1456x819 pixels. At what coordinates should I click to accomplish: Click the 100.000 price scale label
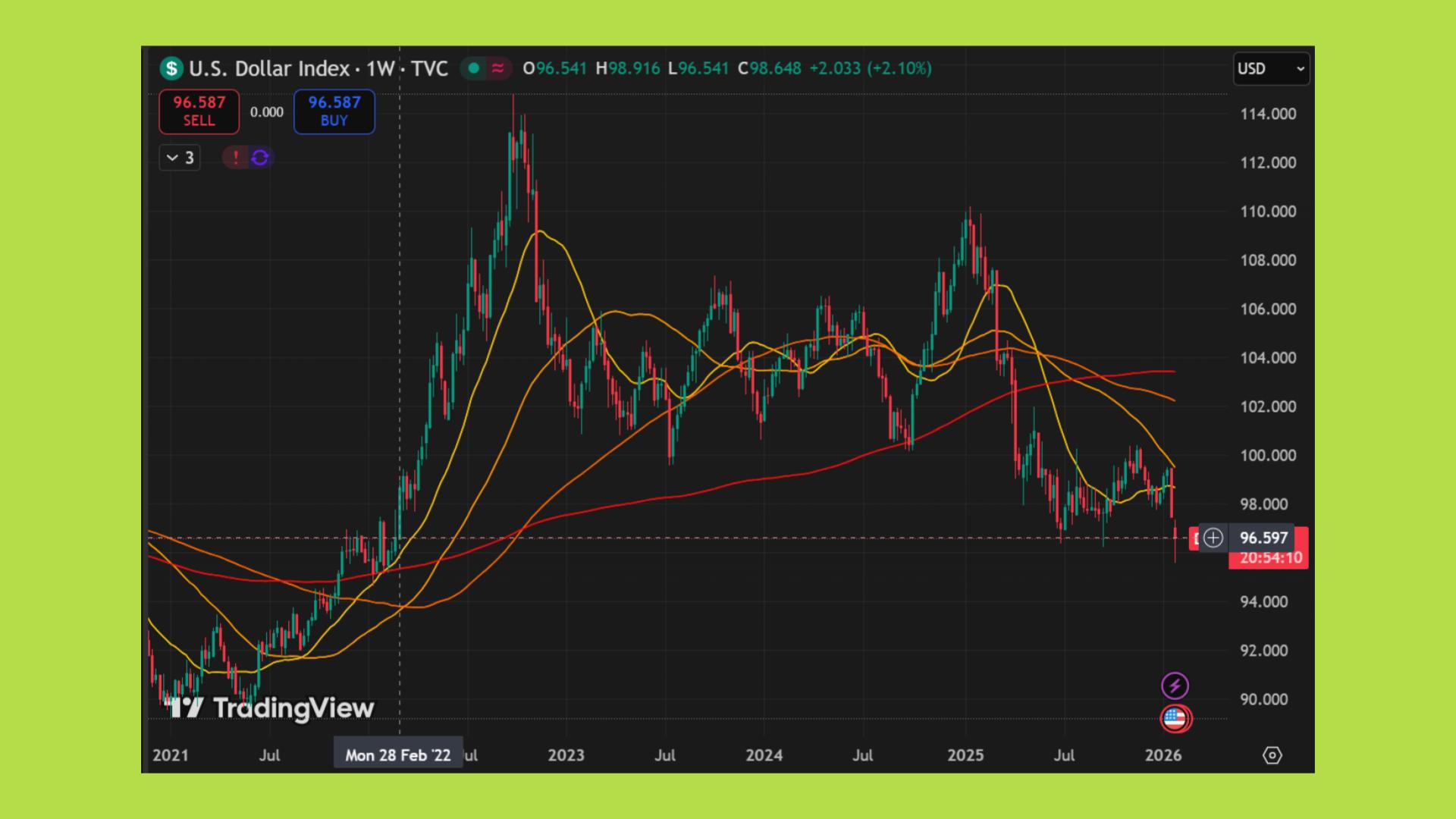1267,455
